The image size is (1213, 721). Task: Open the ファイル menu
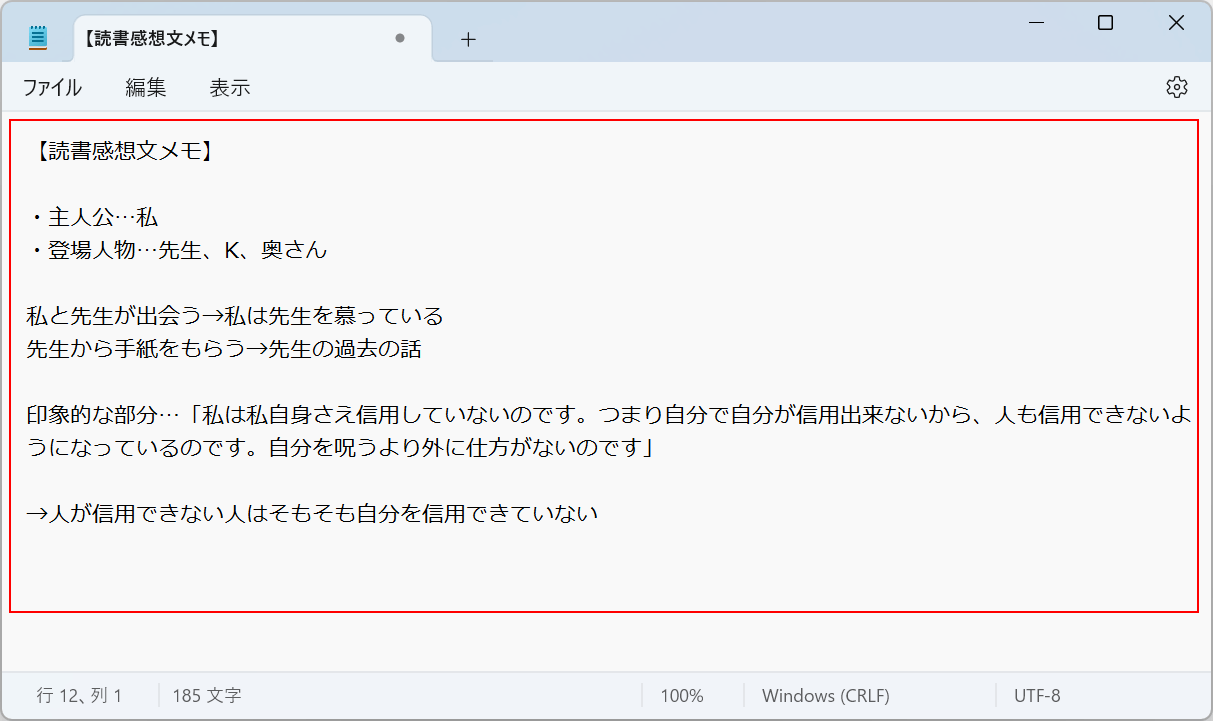point(52,88)
